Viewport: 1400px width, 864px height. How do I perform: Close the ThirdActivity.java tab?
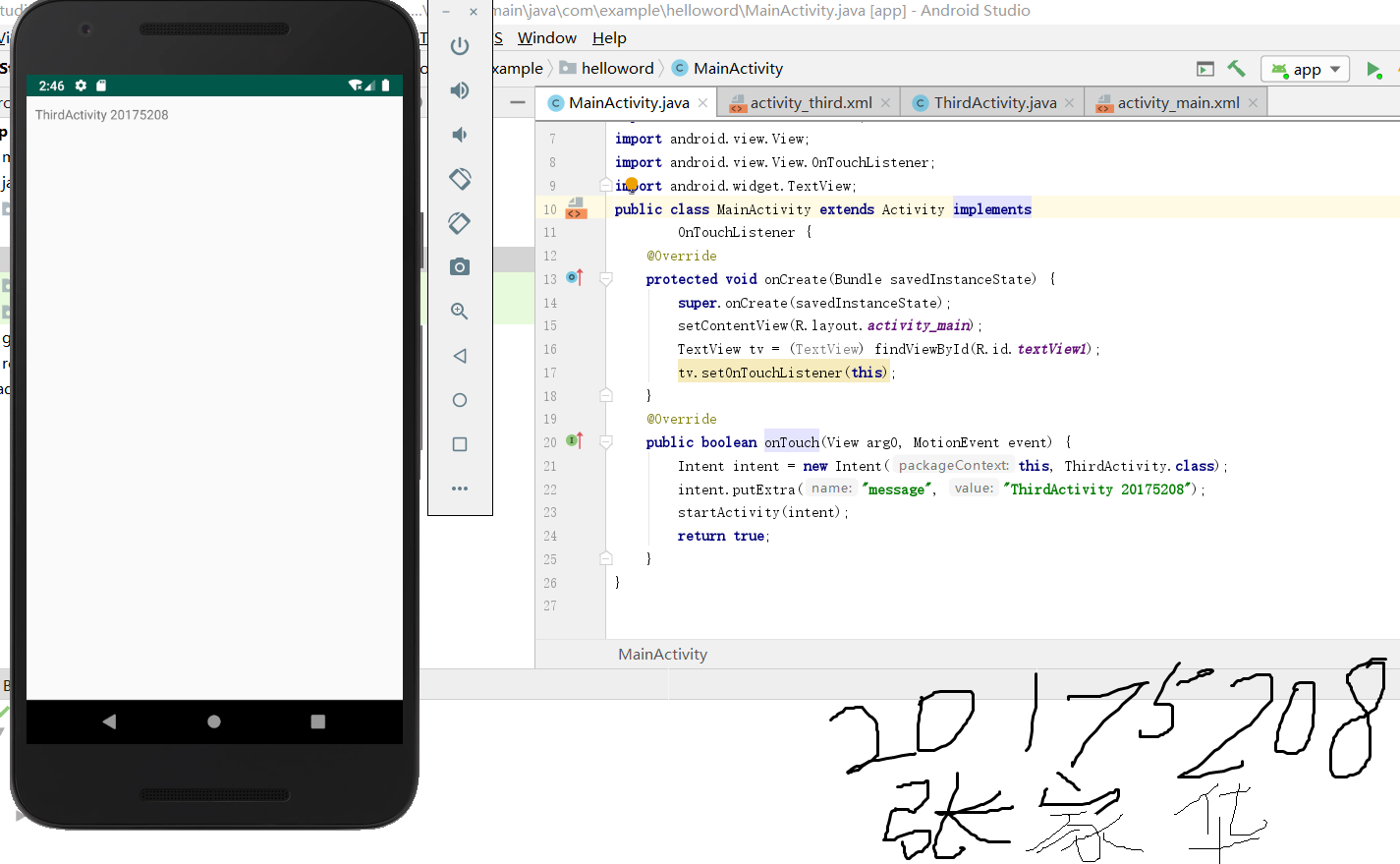1069,103
